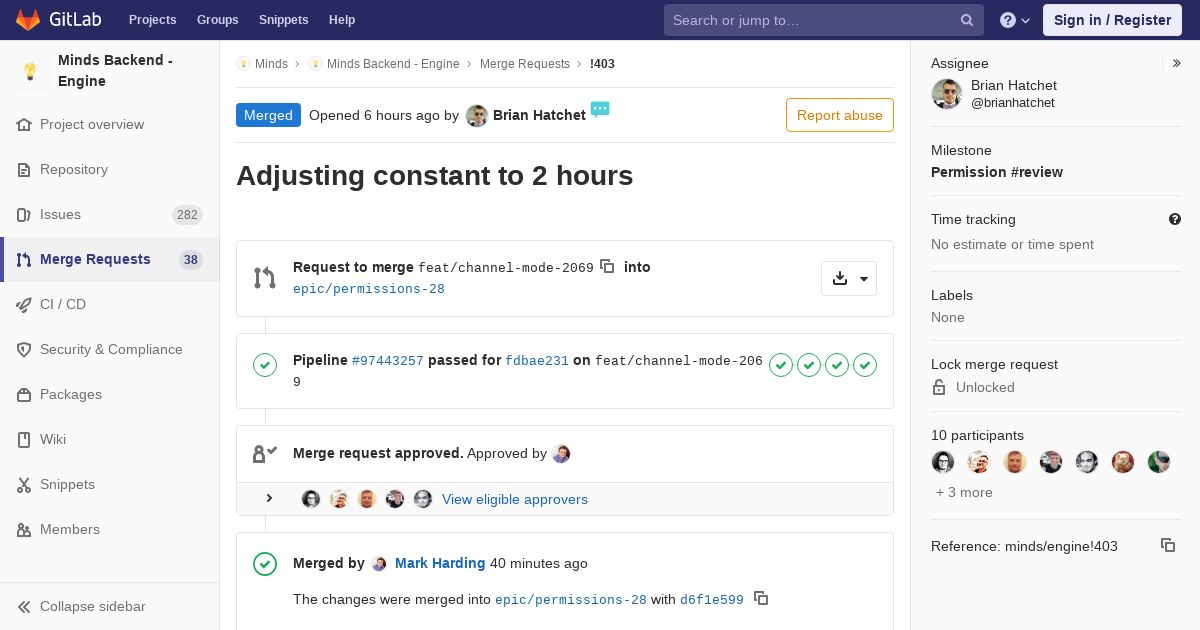Open the Minds breadcrumb link

click(x=271, y=64)
